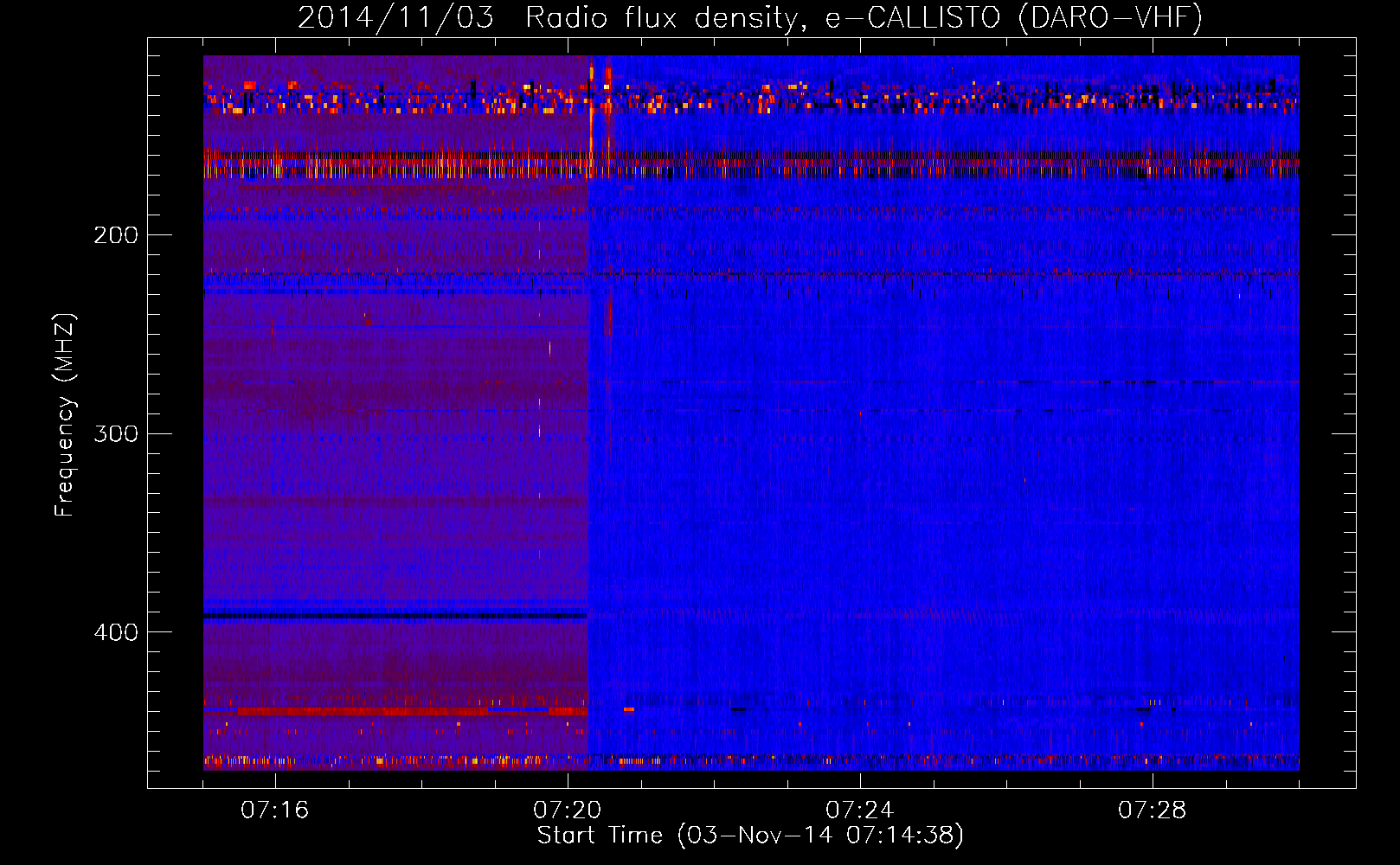The image size is (1400, 865).
Task: Click the plot title "2014/11/03 Radio flux density, e-CALLISTO (DARO-VHF)"
Action: point(750,17)
